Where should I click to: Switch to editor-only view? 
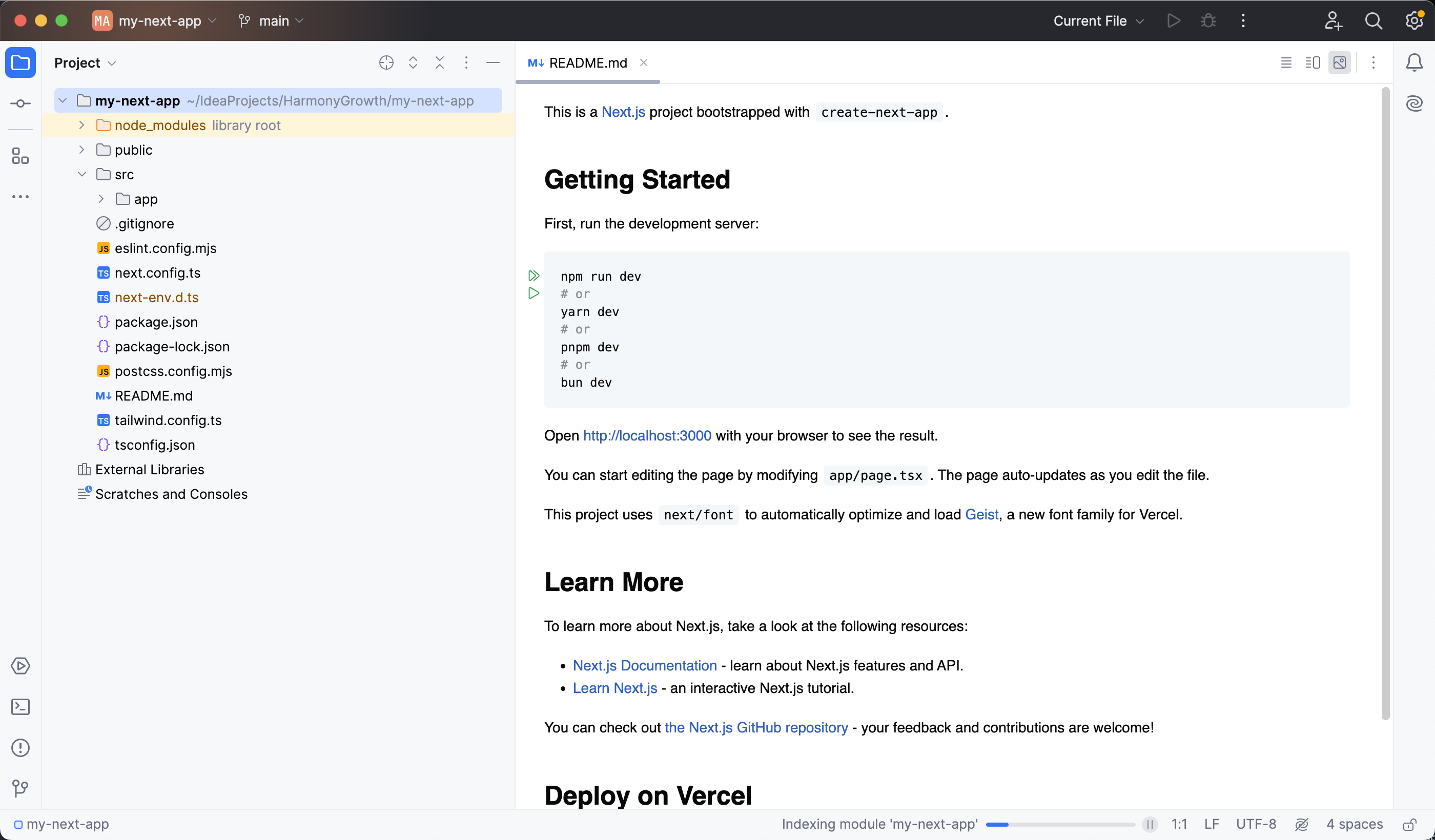pyautogui.click(x=1286, y=62)
